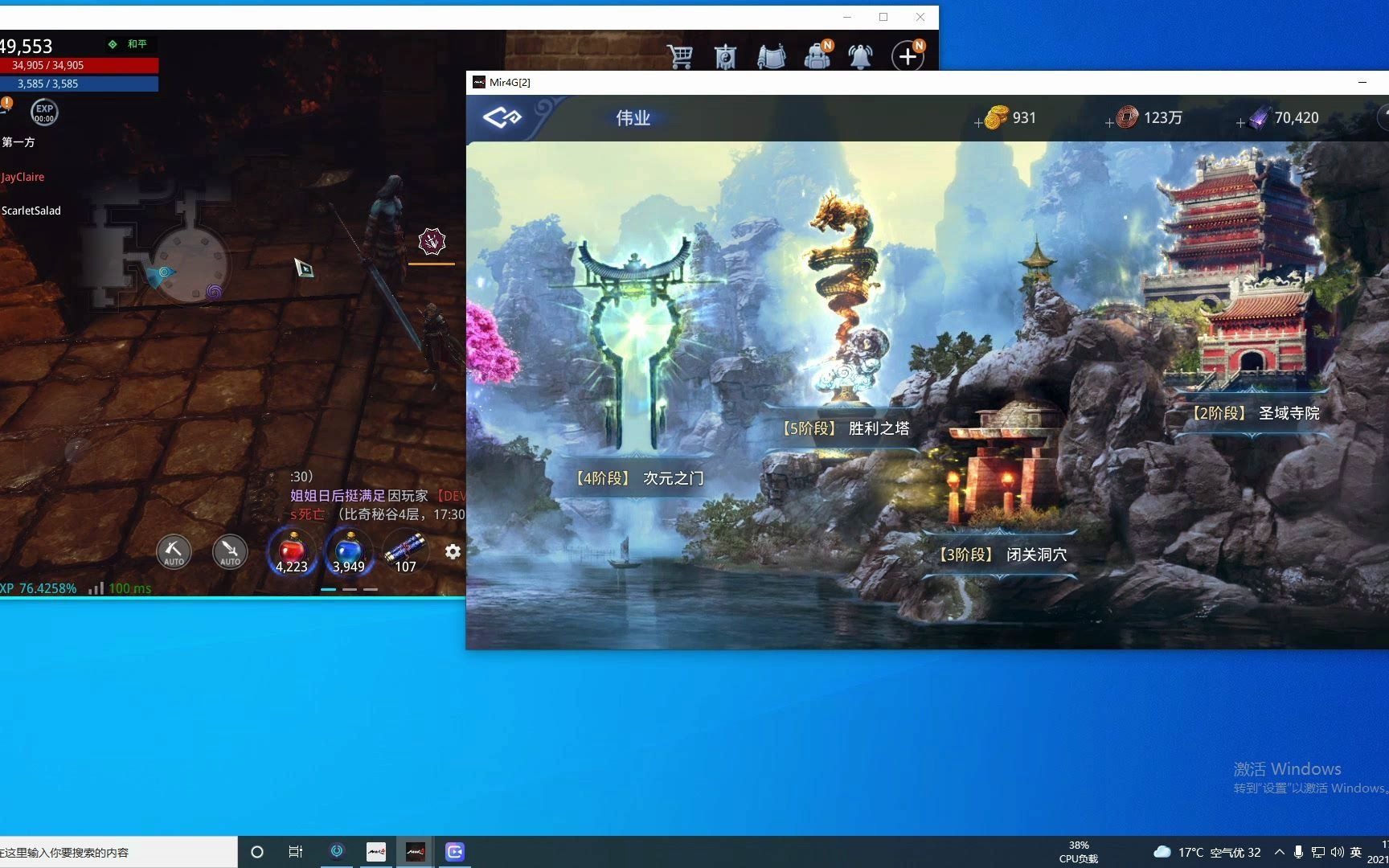This screenshot has width=1389, height=868.
Task: Click the volume speaker icon in tray
Action: 1337,852
